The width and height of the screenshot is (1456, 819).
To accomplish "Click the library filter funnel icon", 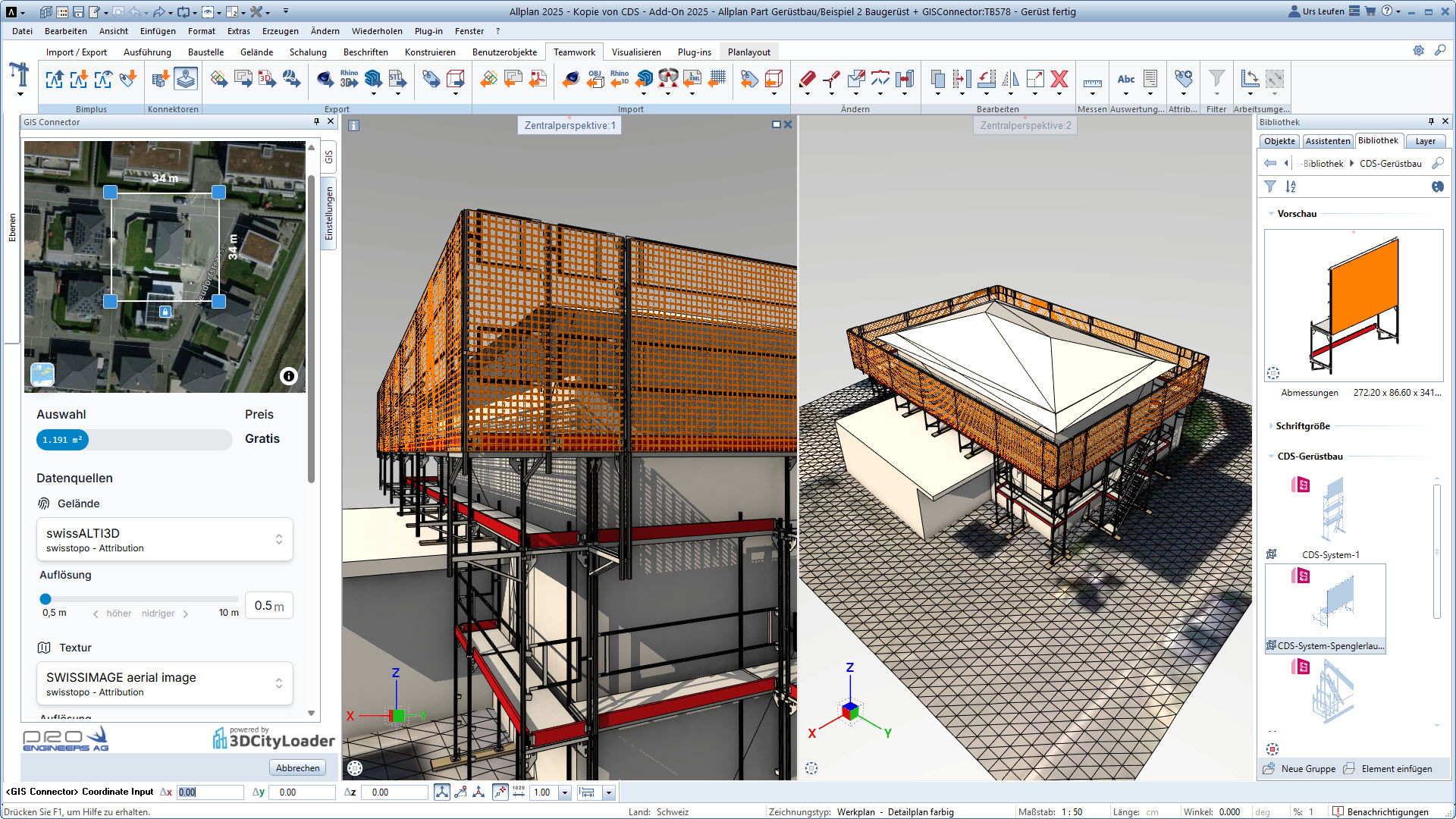I will click(1270, 187).
